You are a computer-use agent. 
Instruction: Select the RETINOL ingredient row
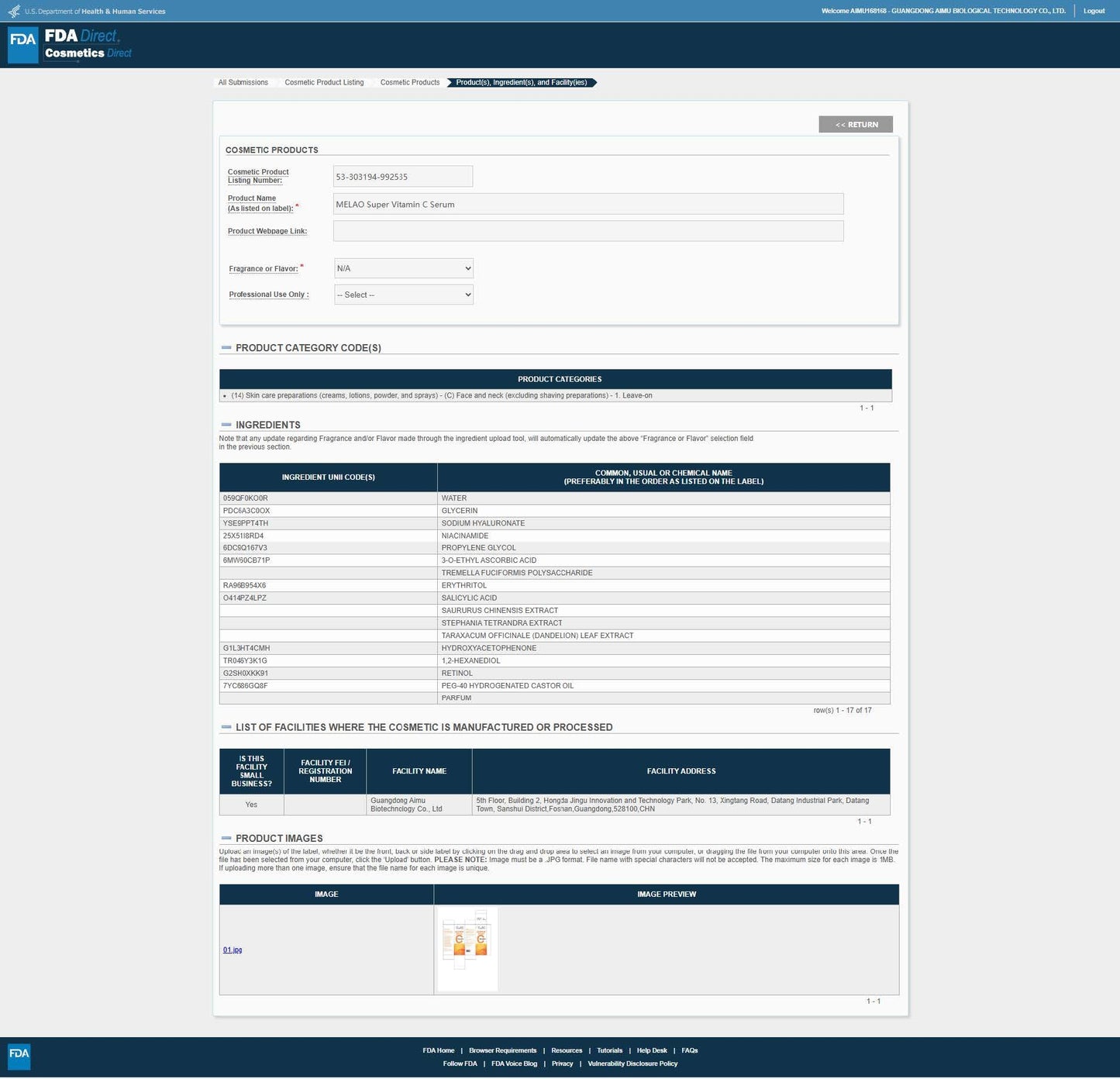pyautogui.click(x=554, y=673)
